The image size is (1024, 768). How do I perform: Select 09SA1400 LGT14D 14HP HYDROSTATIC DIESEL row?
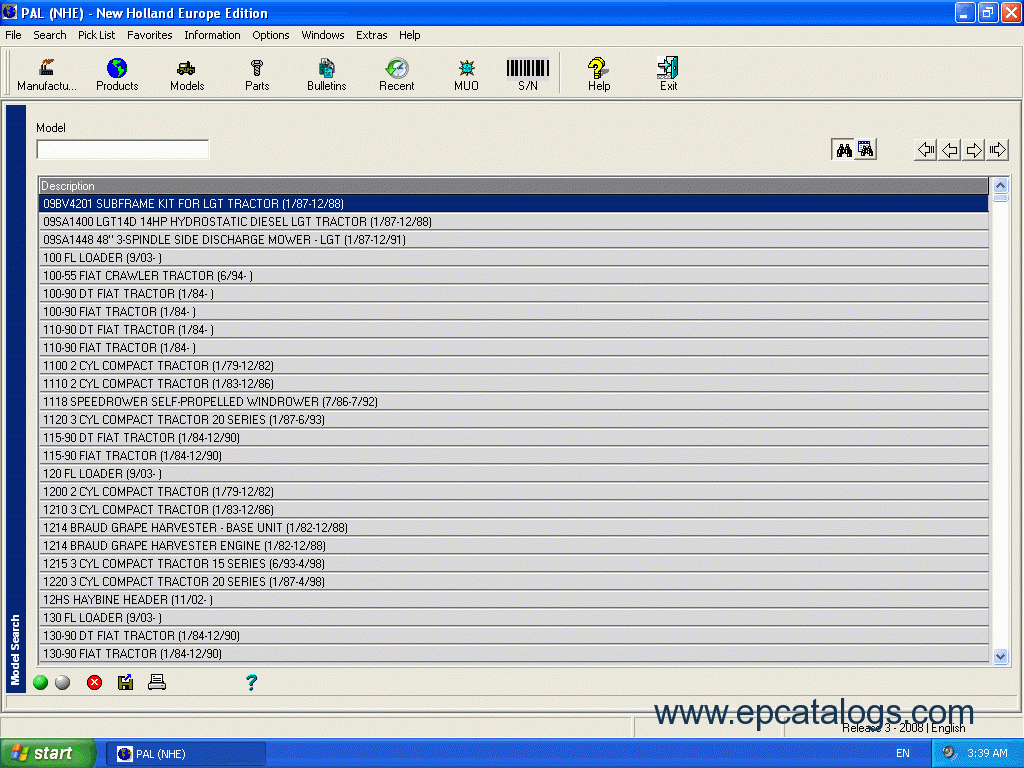[x=513, y=222]
